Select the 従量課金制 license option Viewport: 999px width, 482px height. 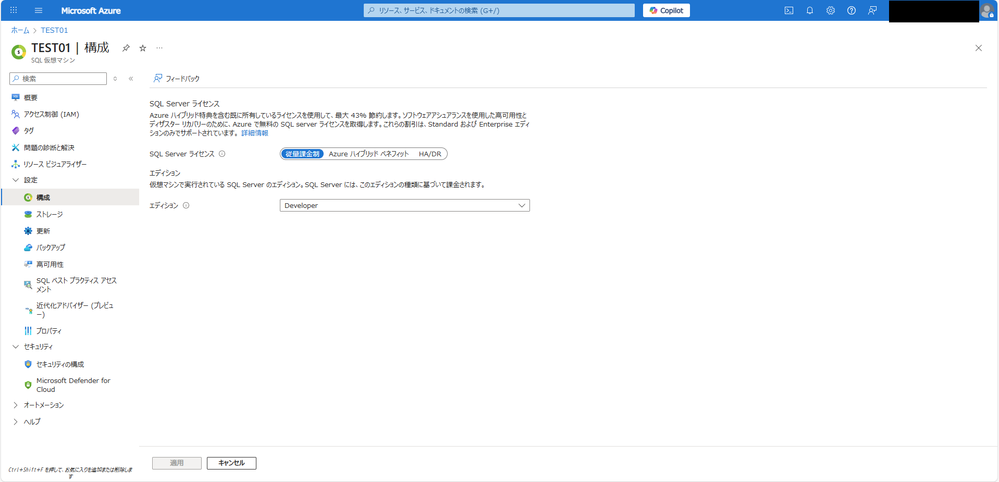303,154
